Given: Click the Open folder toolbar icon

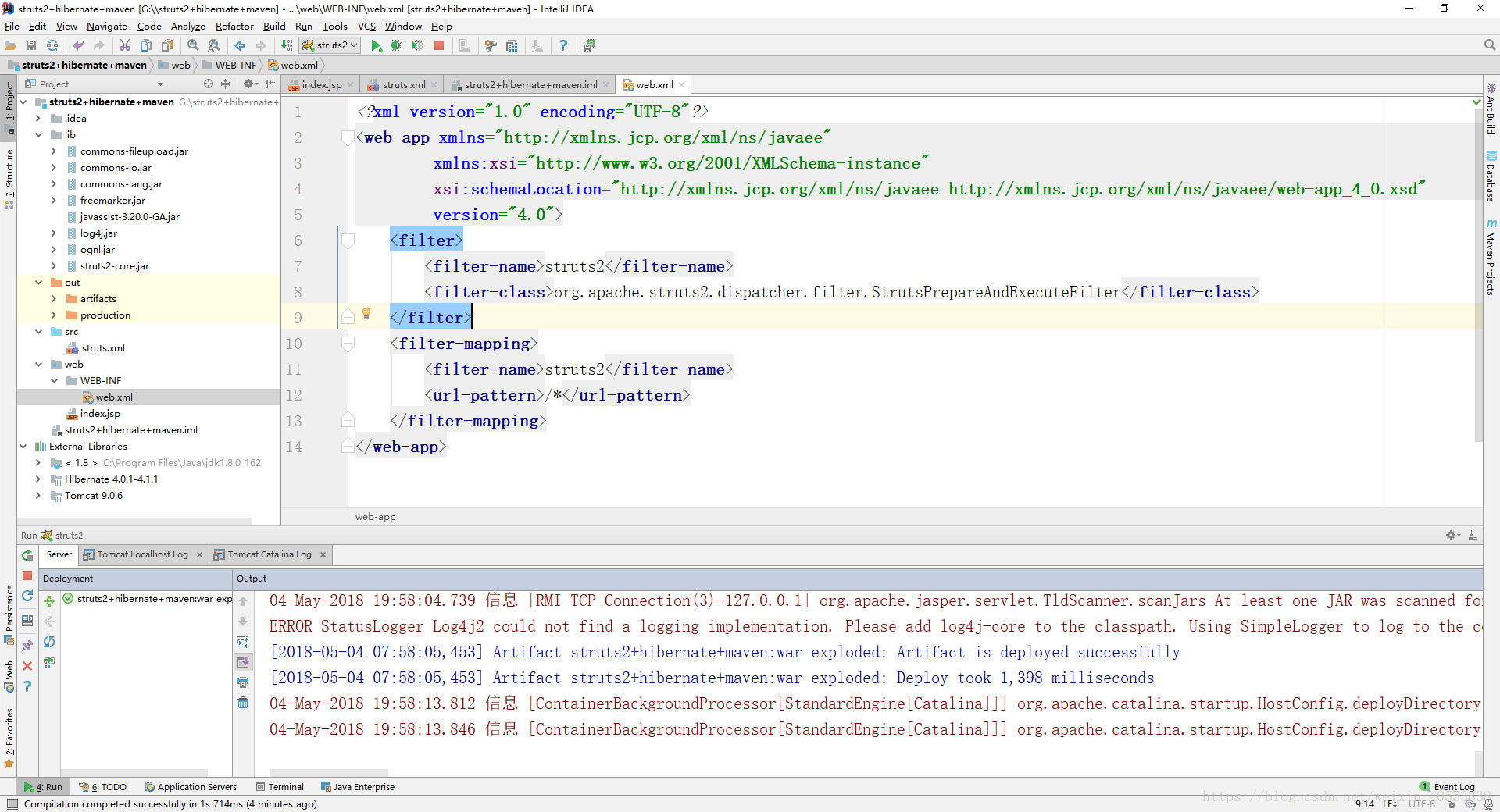Looking at the screenshot, I should (x=11, y=45).
